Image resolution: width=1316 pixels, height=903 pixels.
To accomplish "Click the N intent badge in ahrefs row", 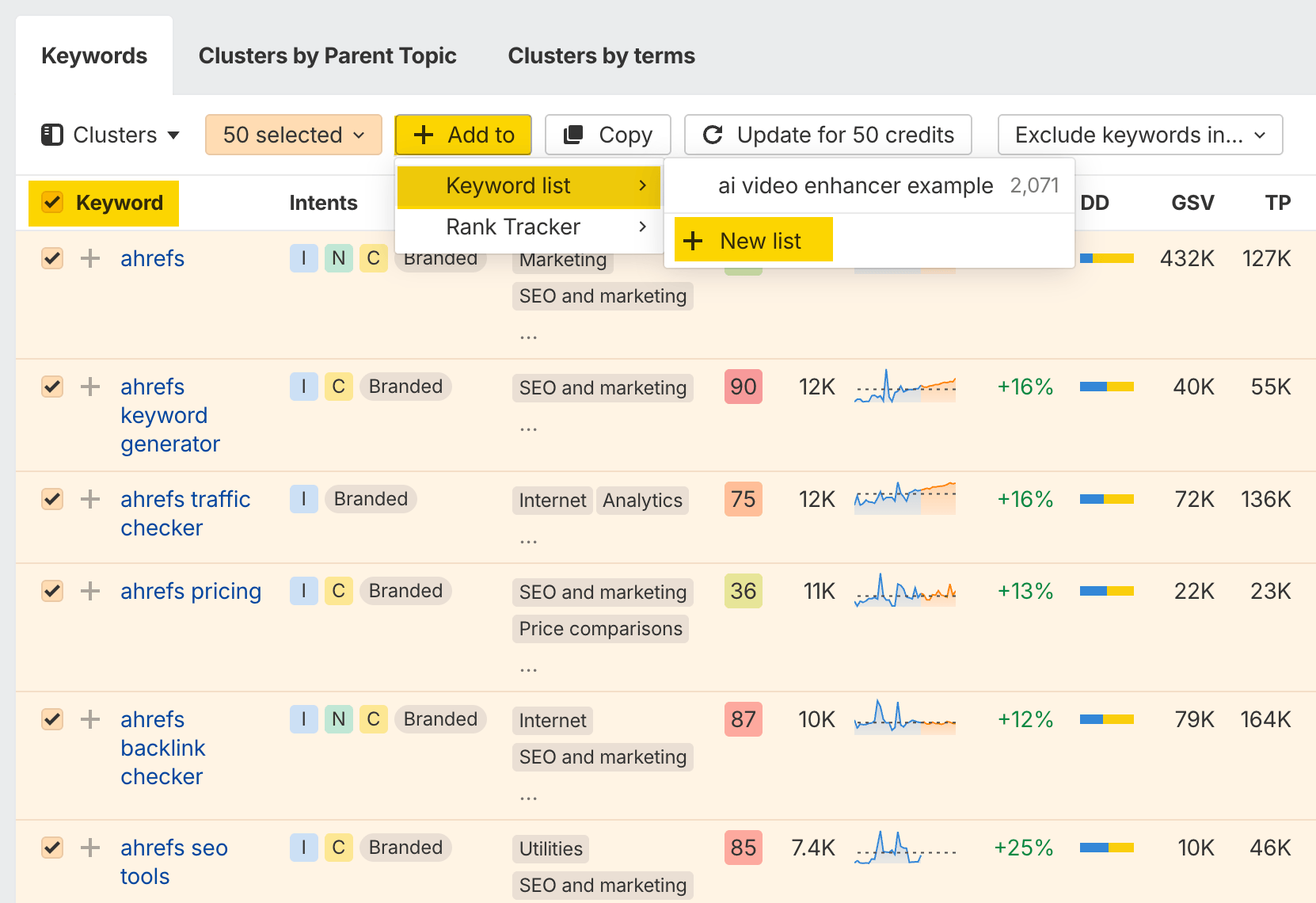I will (x=339, y=258).
